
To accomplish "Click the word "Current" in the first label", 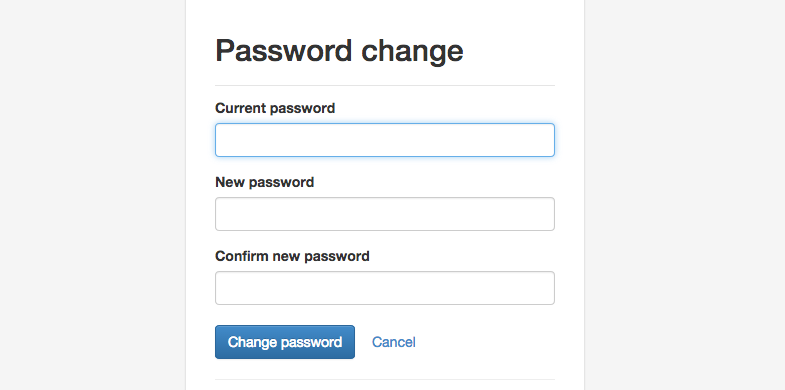I will pos(240,108).
